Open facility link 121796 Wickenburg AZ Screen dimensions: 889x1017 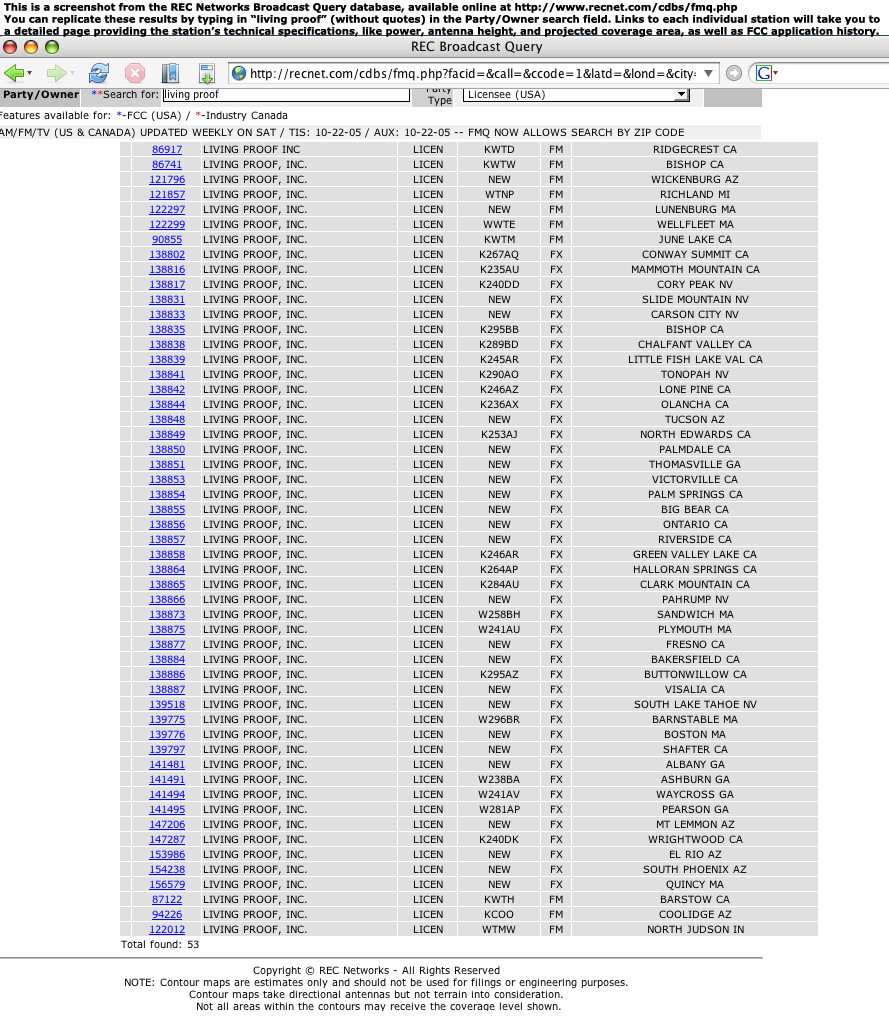coord(167,180)
